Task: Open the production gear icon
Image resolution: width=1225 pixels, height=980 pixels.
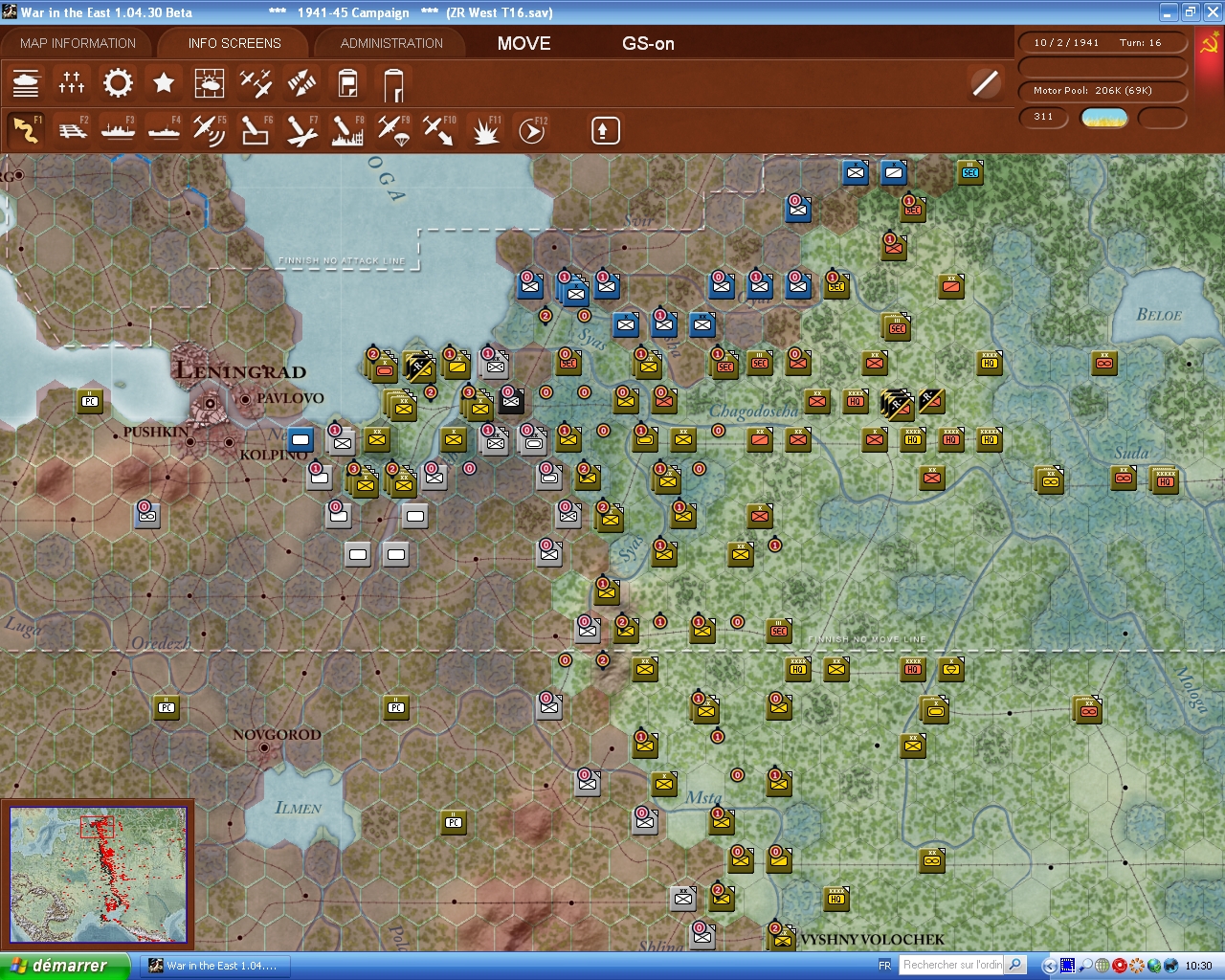Action: [x=118, y=83]
